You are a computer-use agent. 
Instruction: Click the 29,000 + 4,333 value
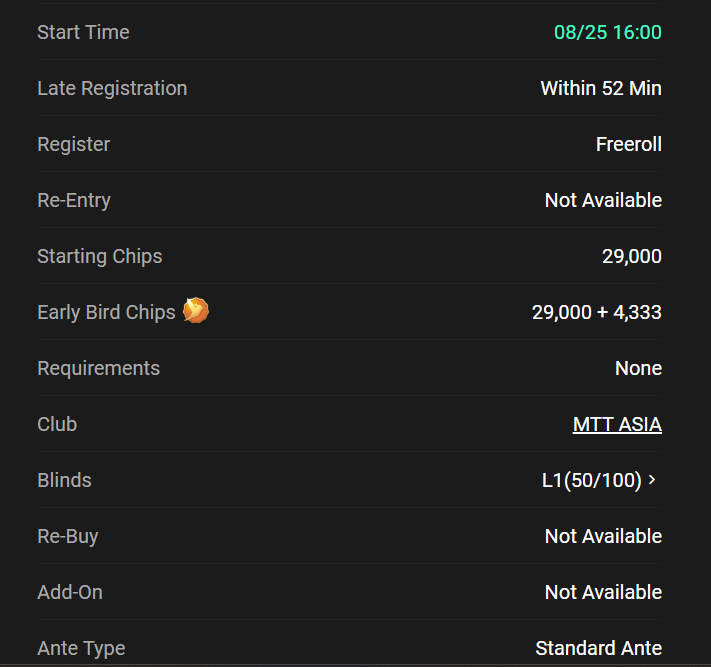[597, 312]
